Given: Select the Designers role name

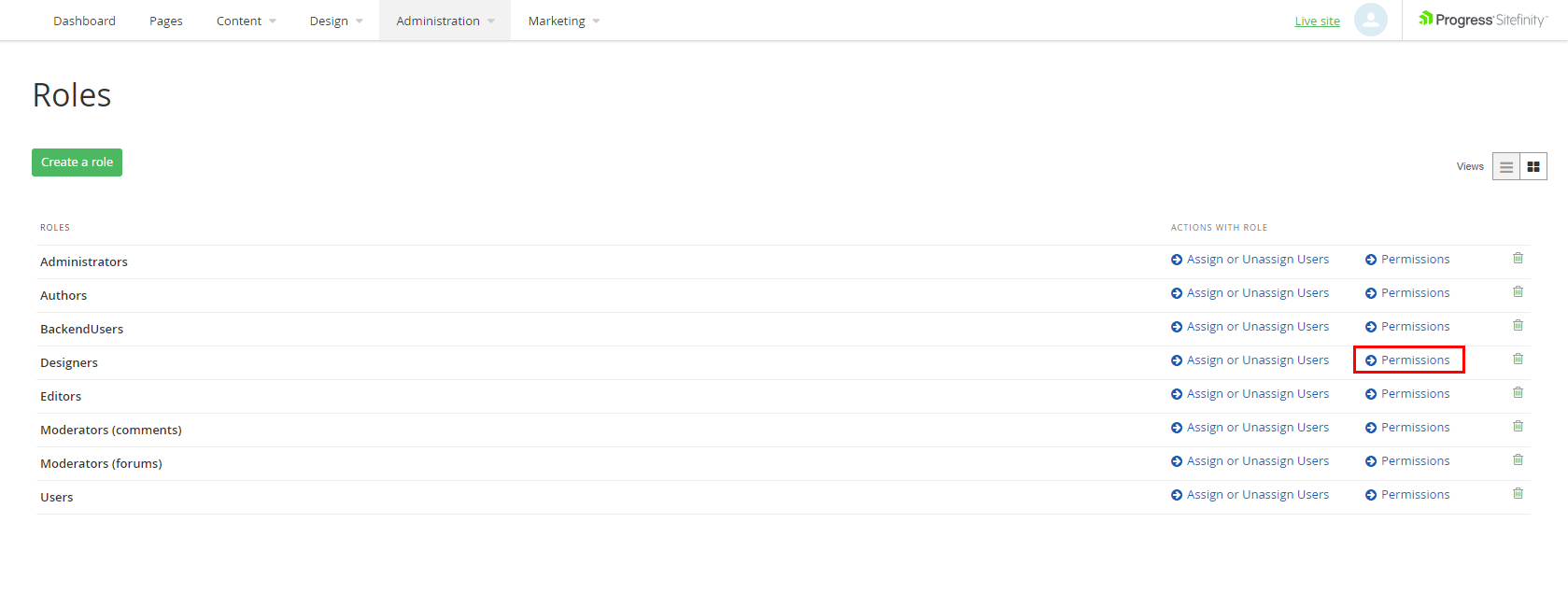Looking at the screenshot, I should pos(69,363).
